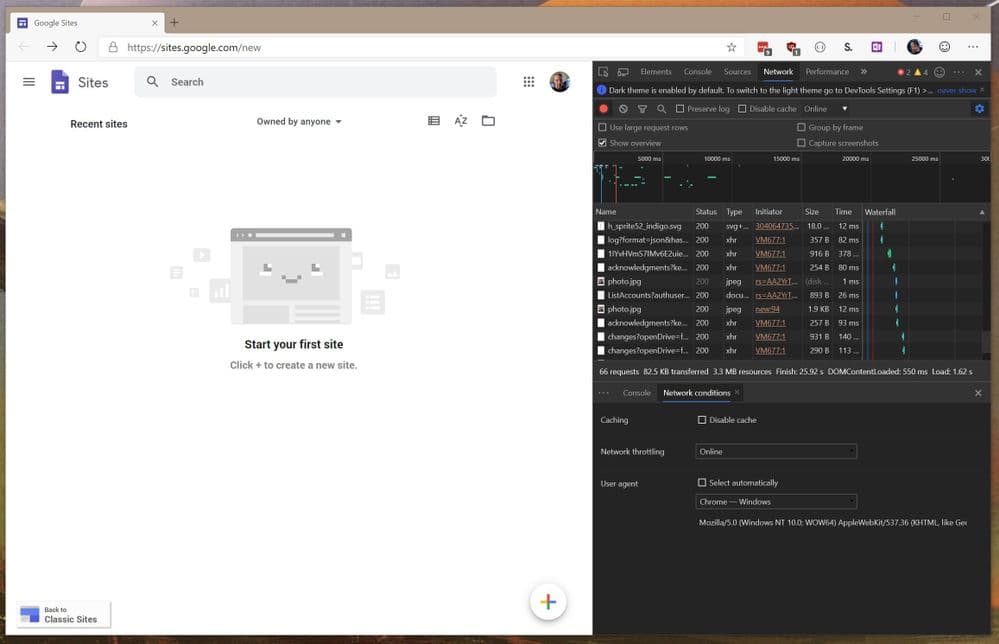This screenshot has height=644, width=999.
Task: Create a new site with plus button
Action: point(548,601)
